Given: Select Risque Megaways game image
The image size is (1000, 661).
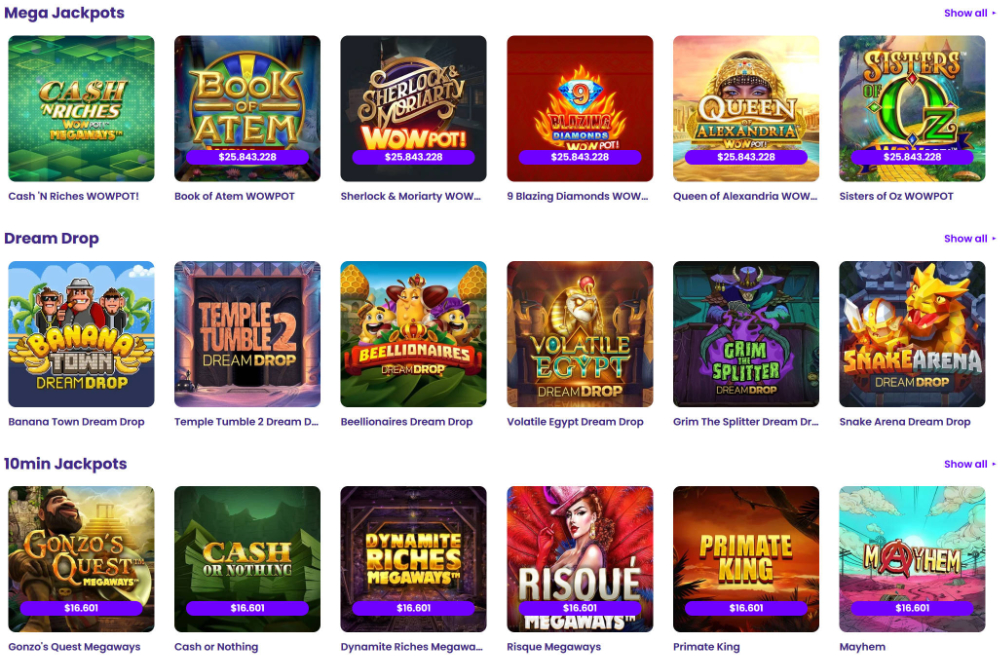Looking at the screenshot, I should point(580,559).
